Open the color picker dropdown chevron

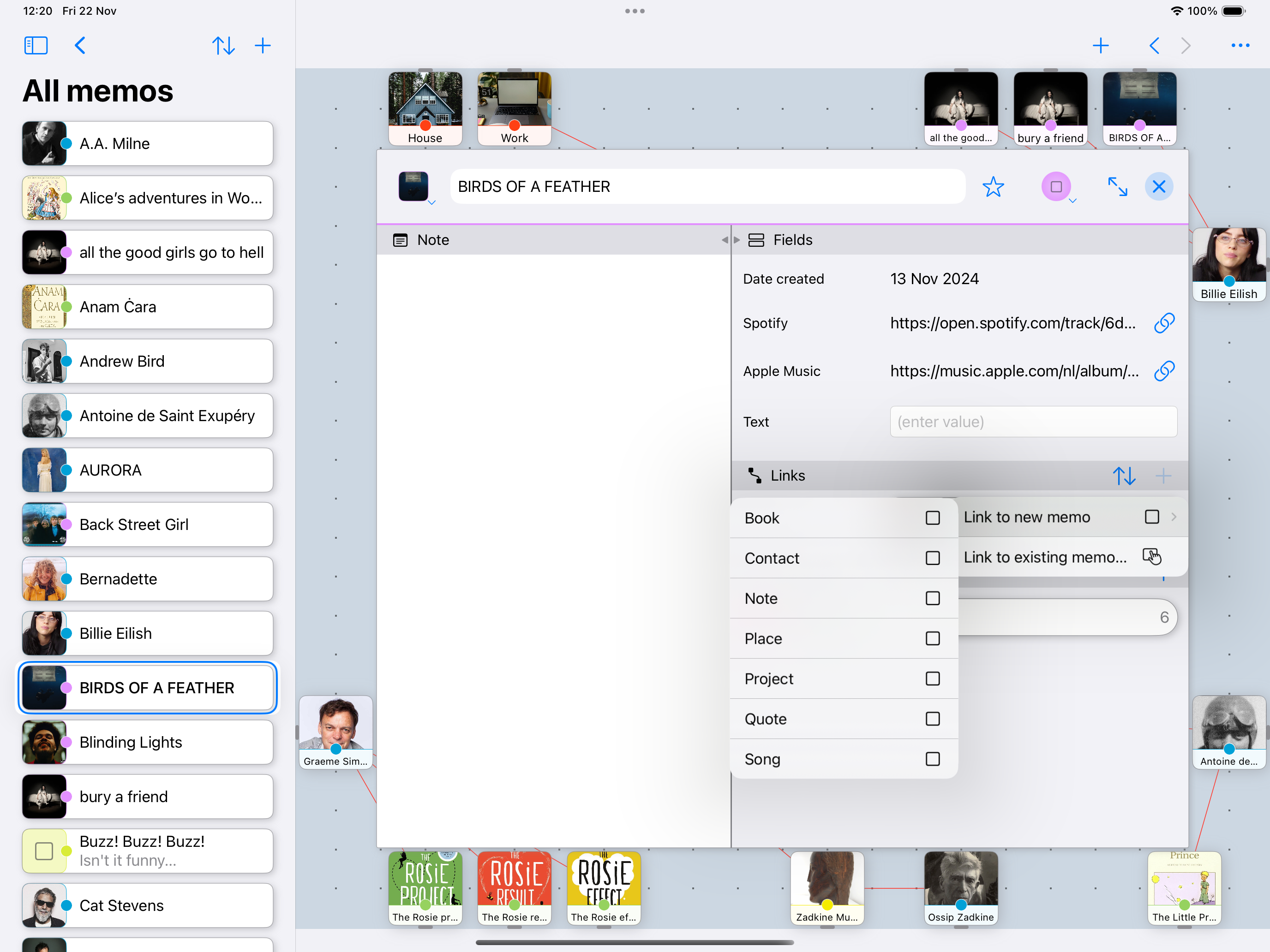[1072, 201]
